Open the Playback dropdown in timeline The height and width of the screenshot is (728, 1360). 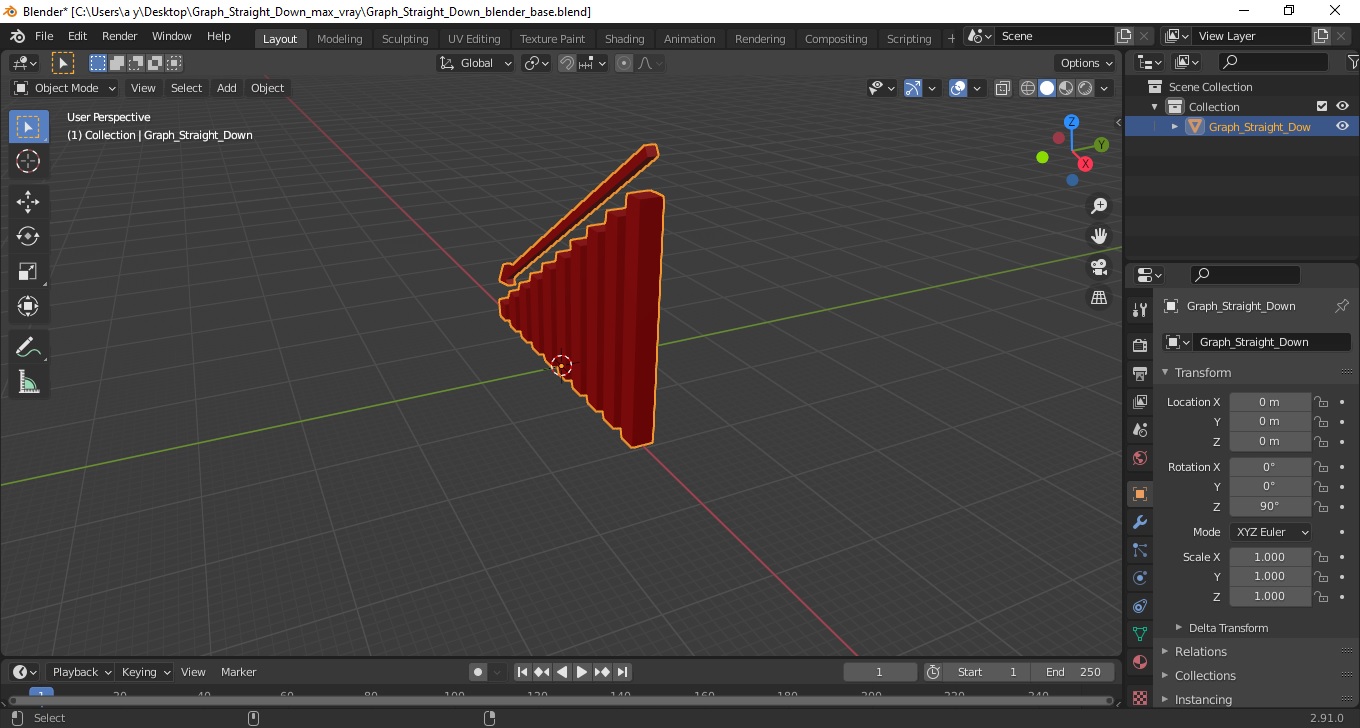(x=80, y=672)
